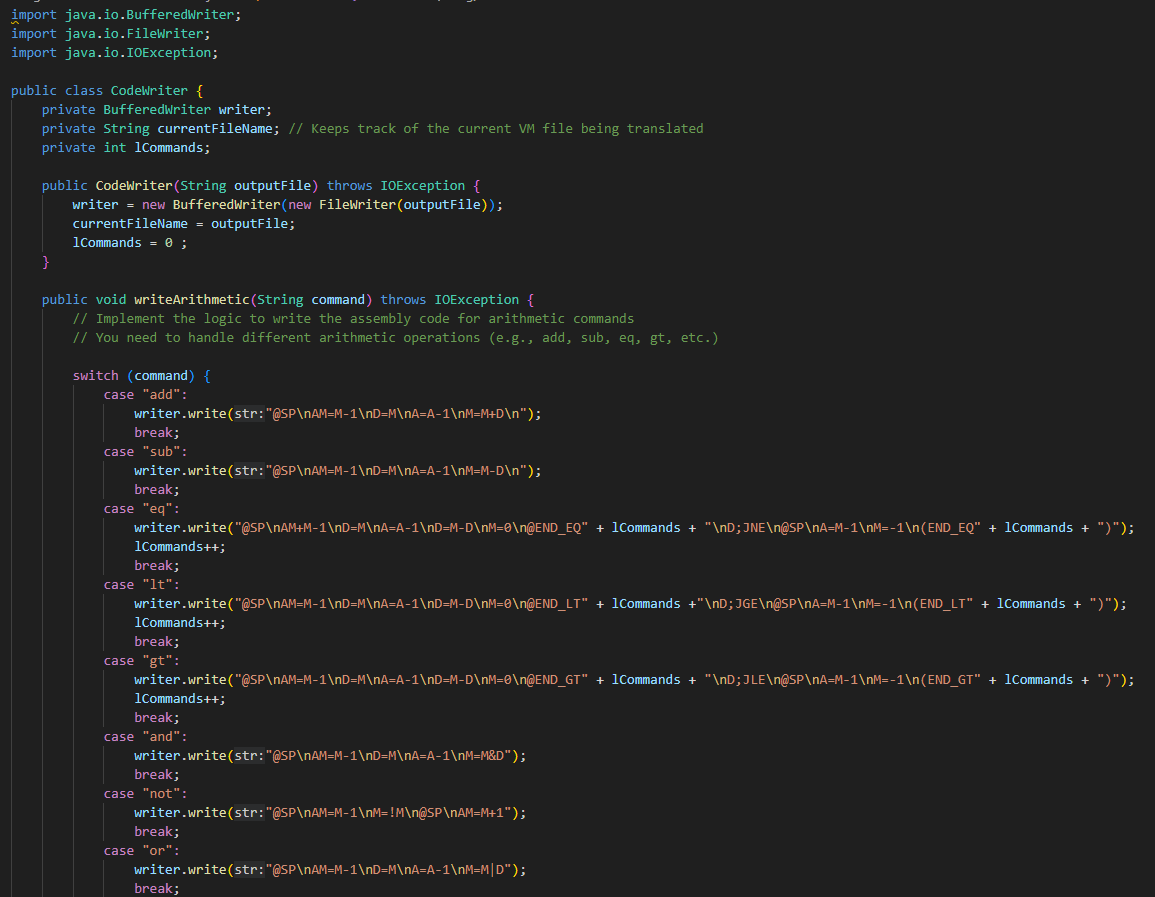Image resolution: width=1155 pixels, height=897 pixels.
Task: Place cursor on the lCommands field declaration
Action: pos(170,147)
